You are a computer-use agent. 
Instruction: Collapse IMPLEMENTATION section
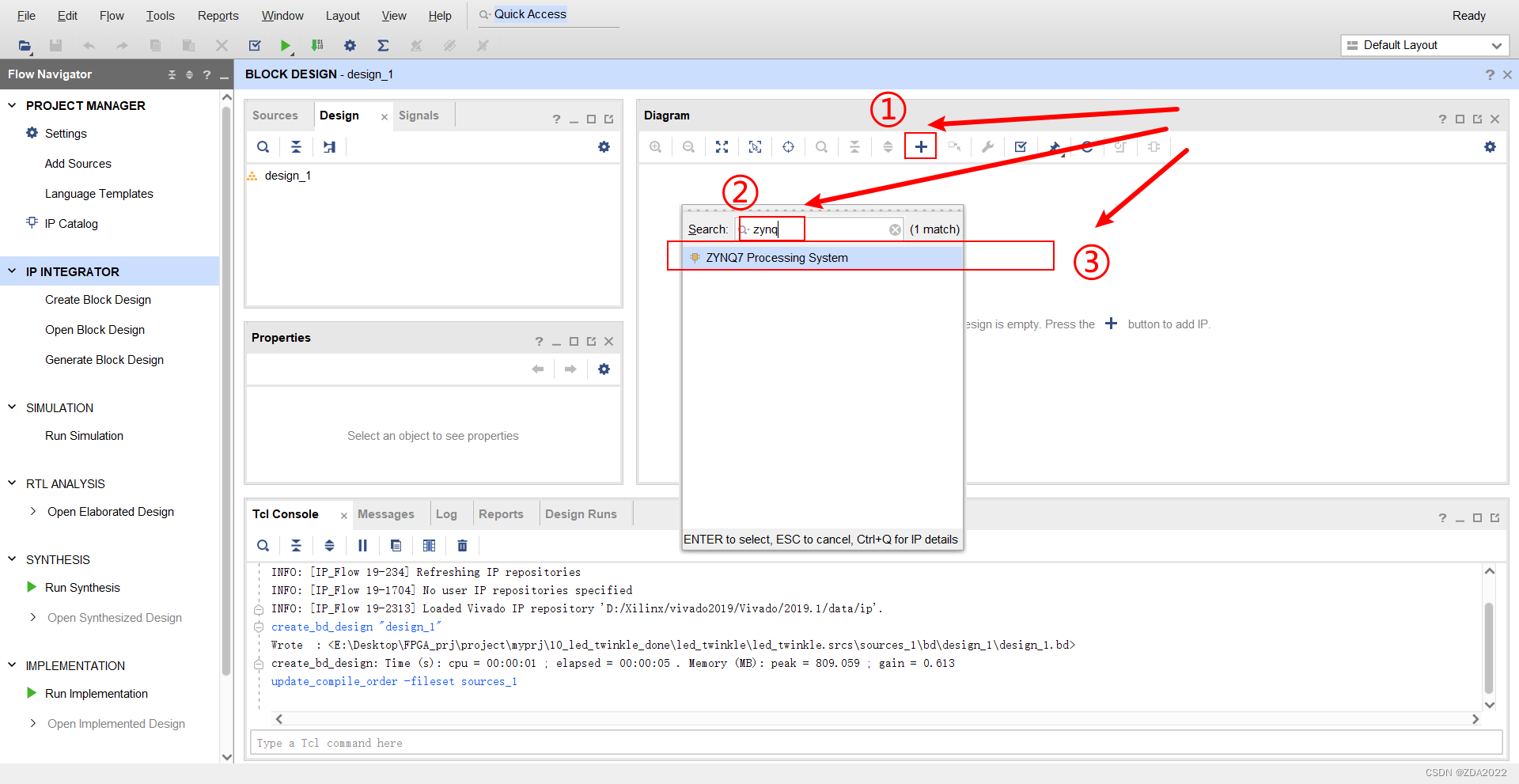click(x=12, y=665)
